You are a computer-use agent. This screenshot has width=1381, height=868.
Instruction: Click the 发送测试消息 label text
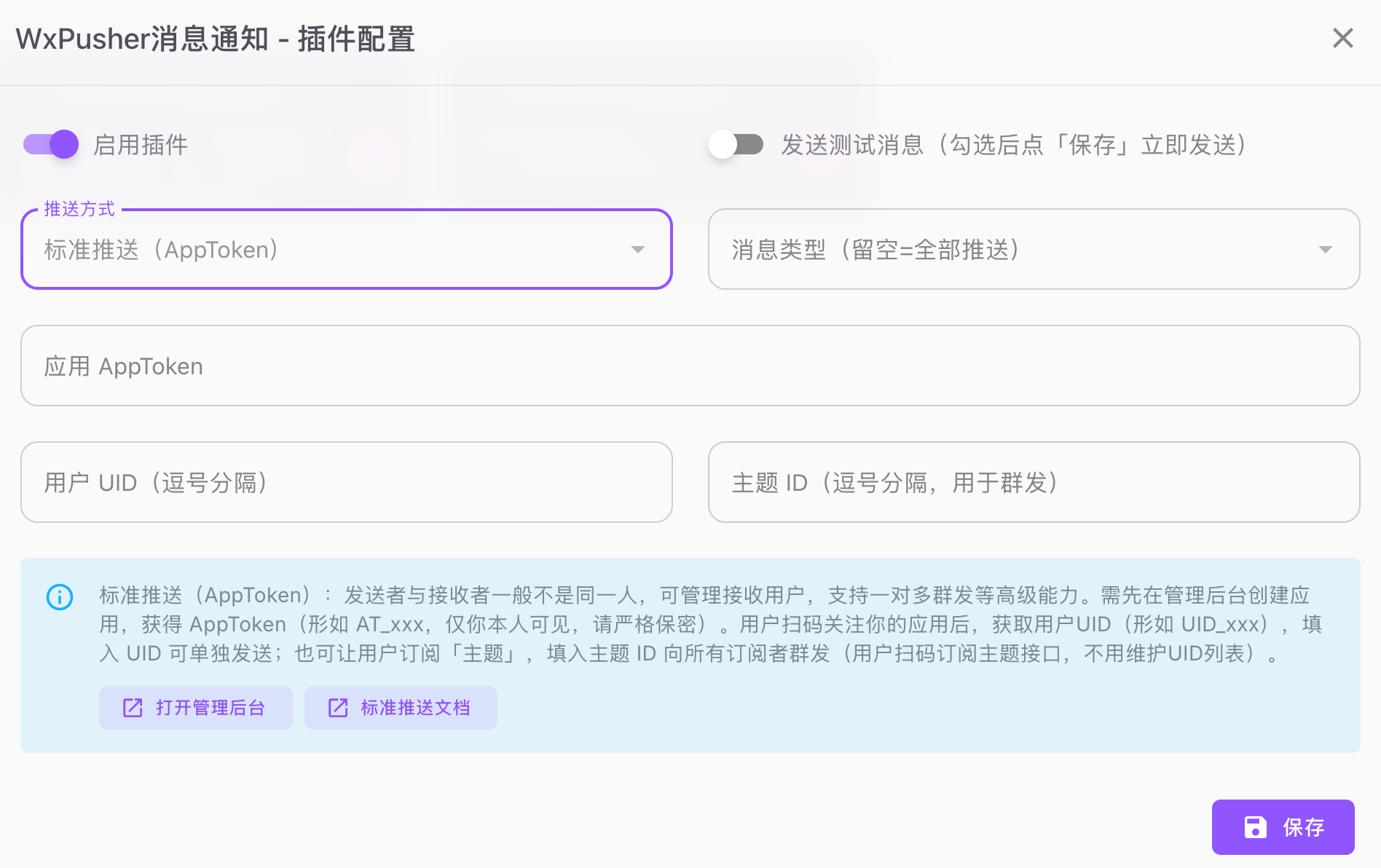[1015, 145]
